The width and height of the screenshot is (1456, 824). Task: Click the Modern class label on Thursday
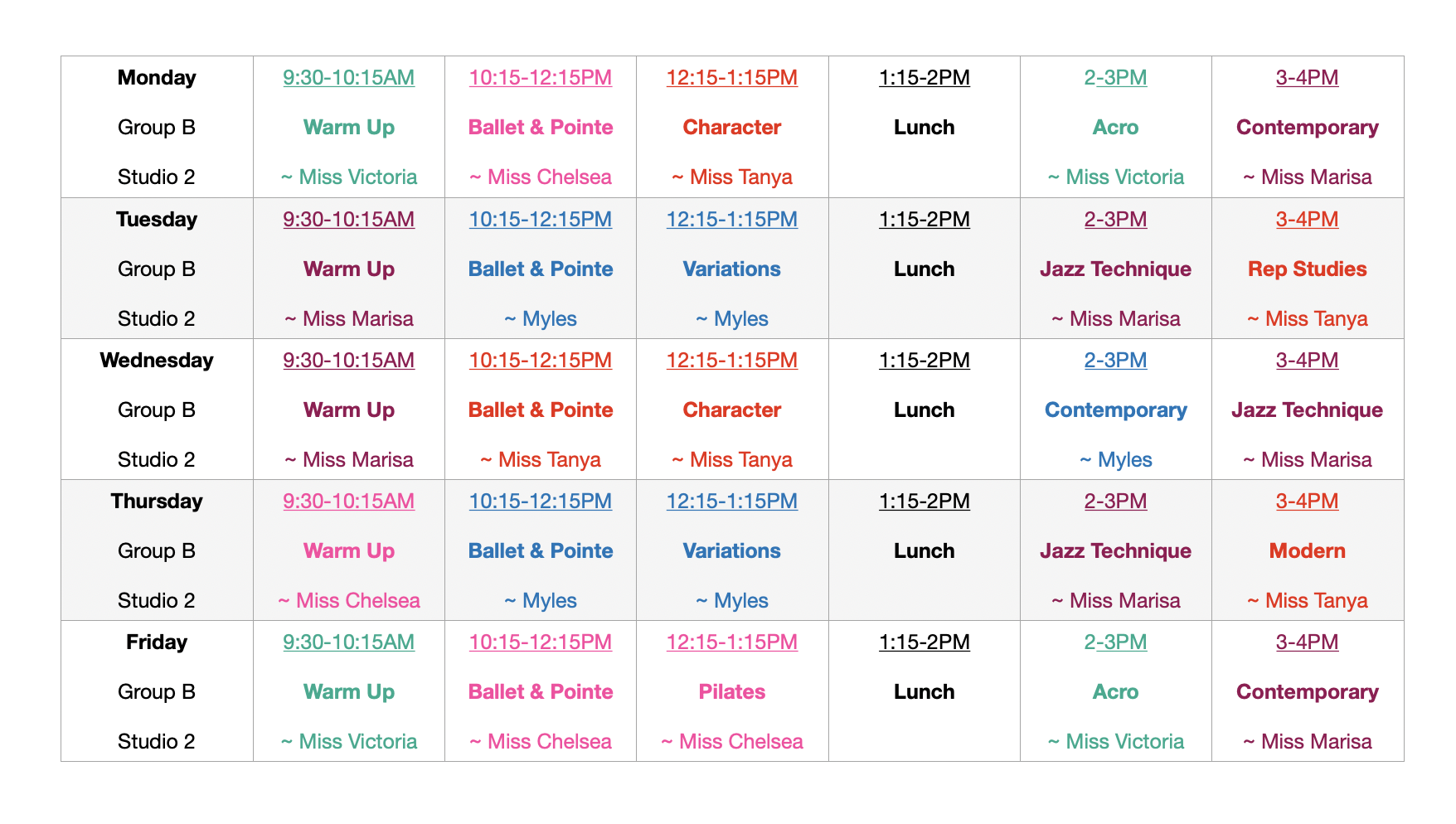pyautogui.click(x=1307, y=551)
